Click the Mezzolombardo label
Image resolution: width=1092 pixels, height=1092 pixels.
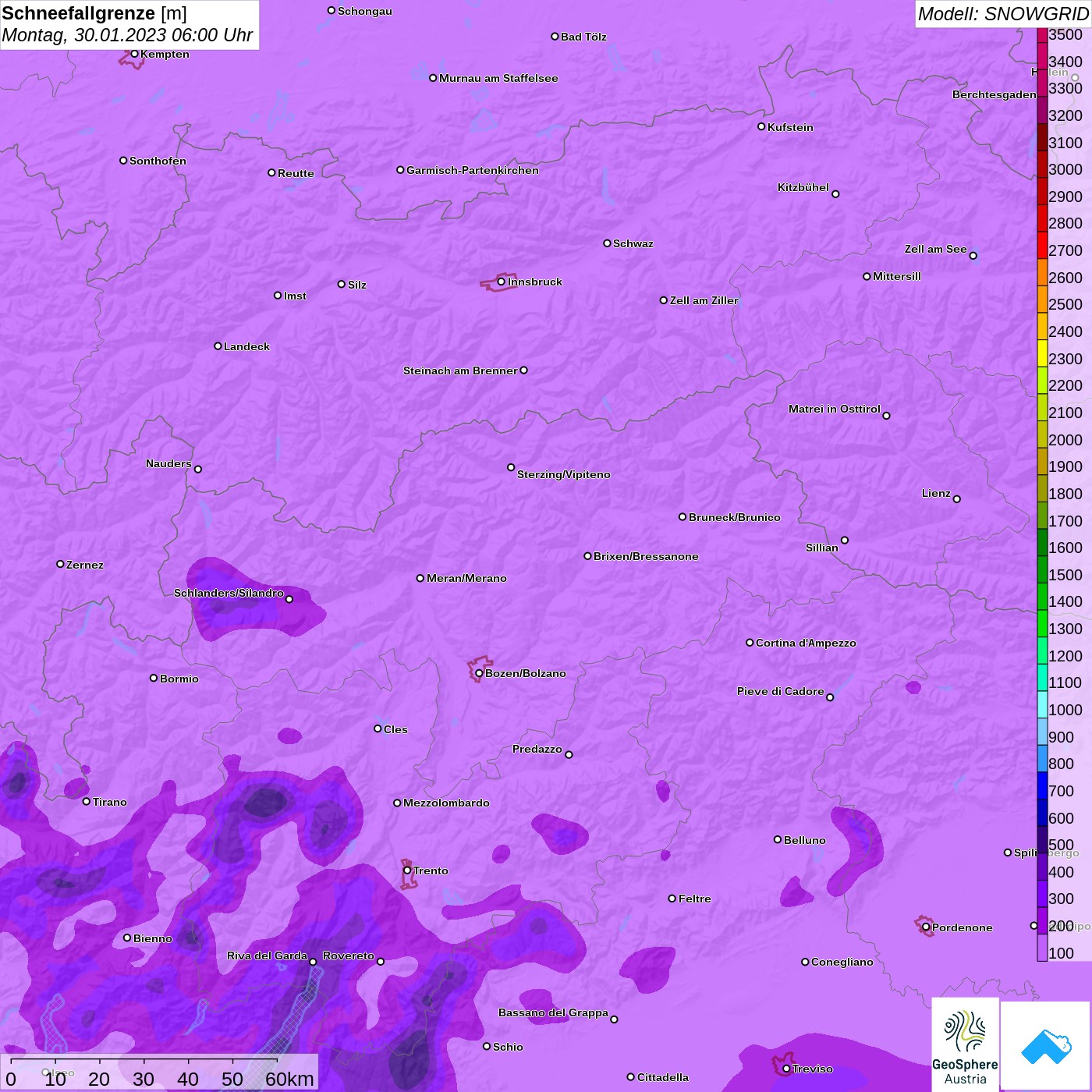click(446, 803)
